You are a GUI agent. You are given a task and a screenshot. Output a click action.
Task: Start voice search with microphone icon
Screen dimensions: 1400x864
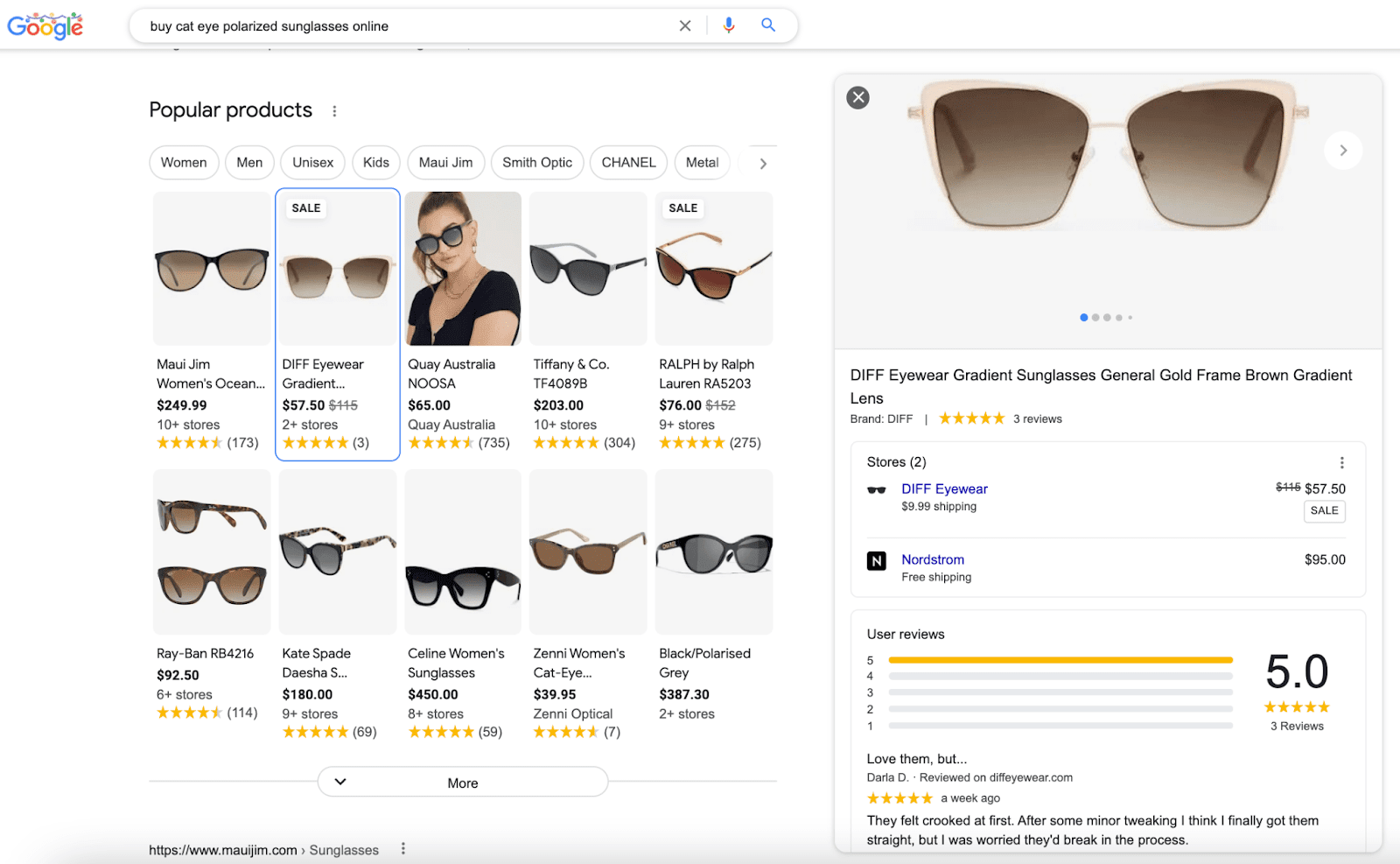728,25
